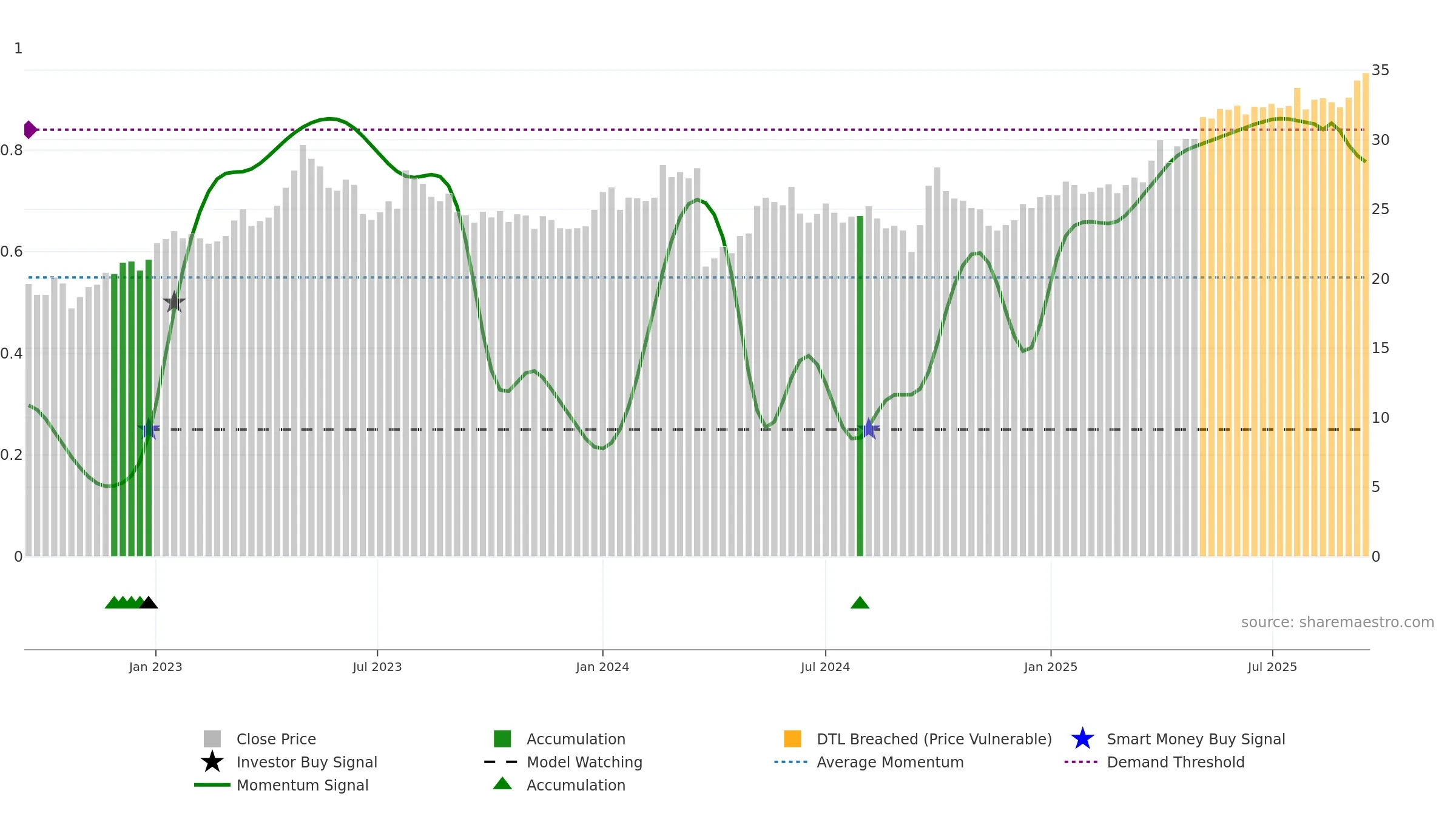Viewport: 1456px width, 819px height.
Task: Click the tall green accumulation bar near Jul 2024
Action: pyautogui.click(x=860, y=386)
